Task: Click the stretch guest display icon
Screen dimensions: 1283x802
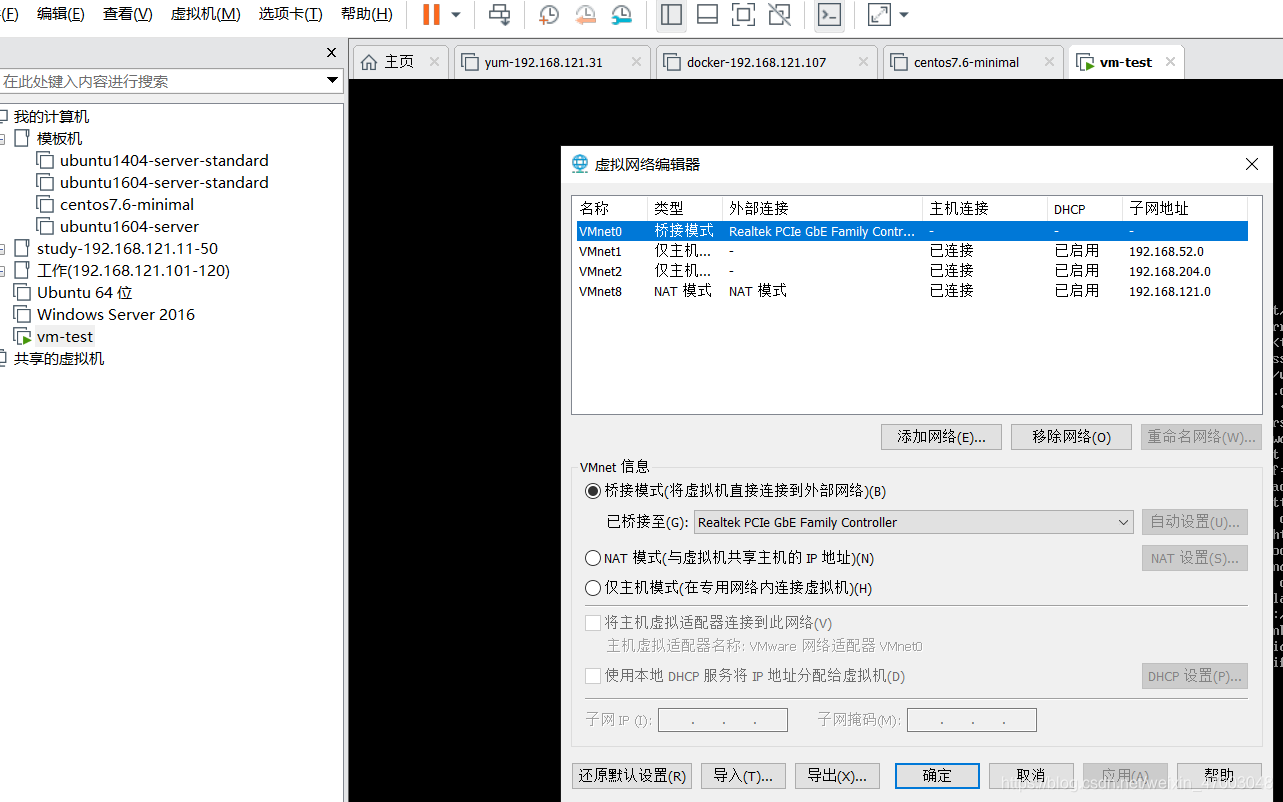Action: click(x=879, y=15)
